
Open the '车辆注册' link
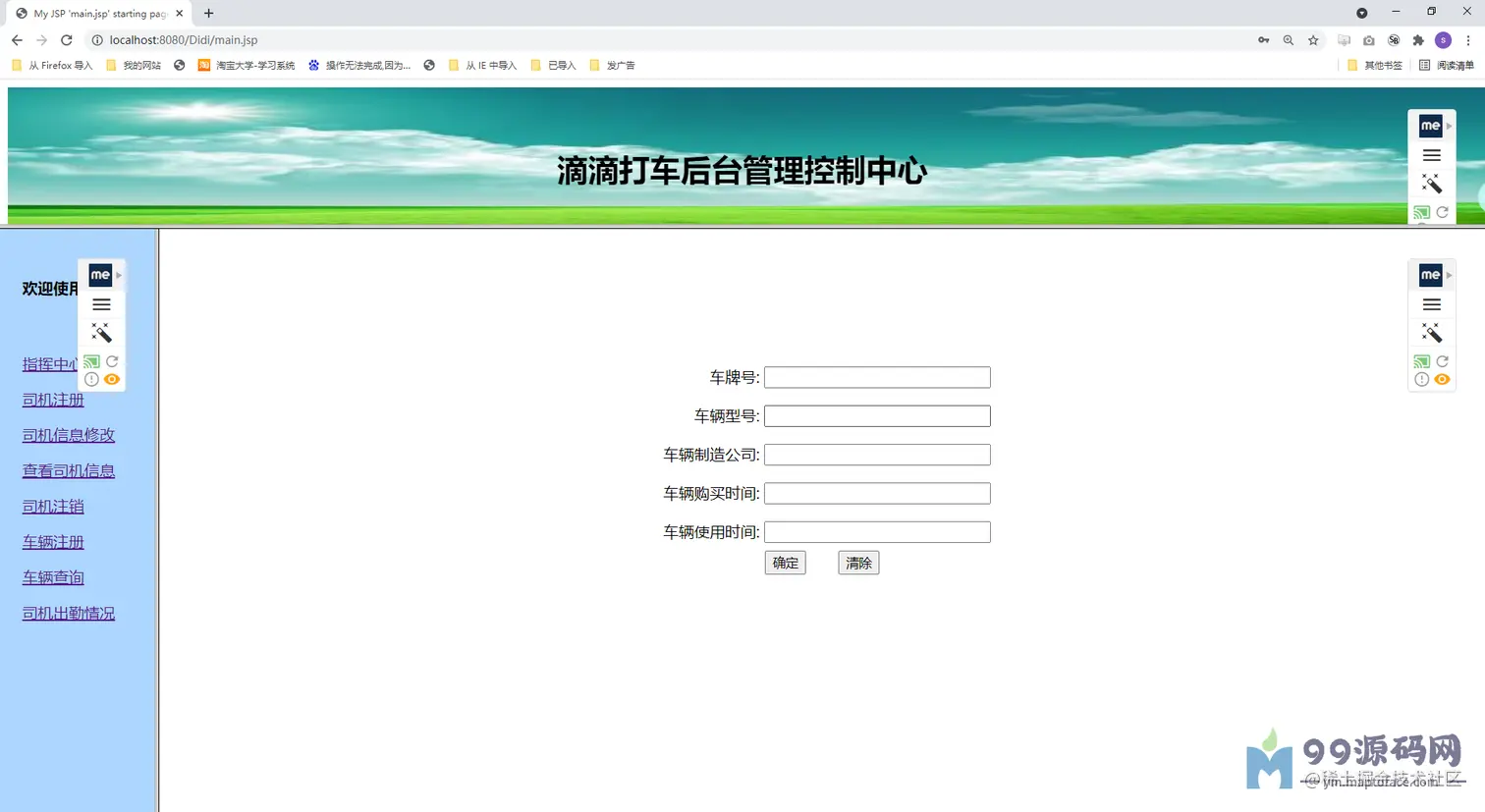click(53, 542)
